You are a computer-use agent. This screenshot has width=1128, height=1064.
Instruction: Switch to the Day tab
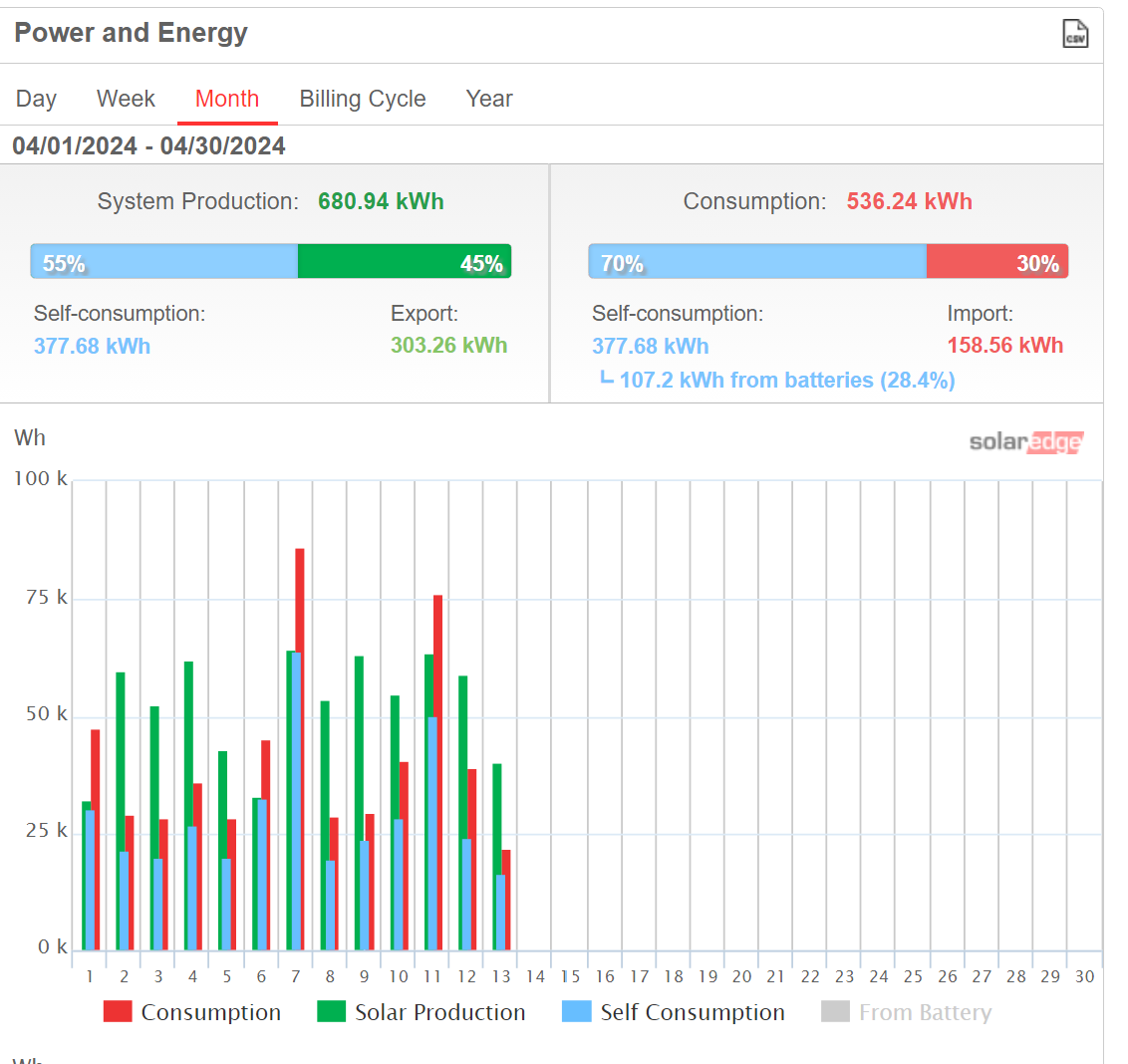pyautogui.click(x=36, y=99)
